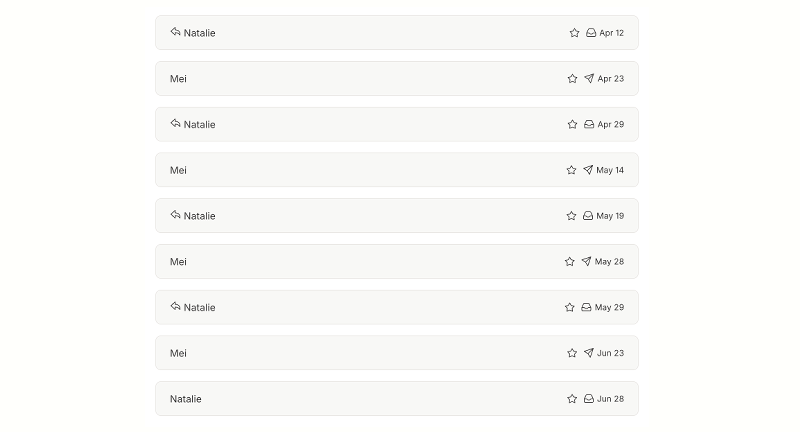Click the inbox icon next to Apr 12
The height and width of the screenshot is (432, 800).
click(x=591, y=33)
